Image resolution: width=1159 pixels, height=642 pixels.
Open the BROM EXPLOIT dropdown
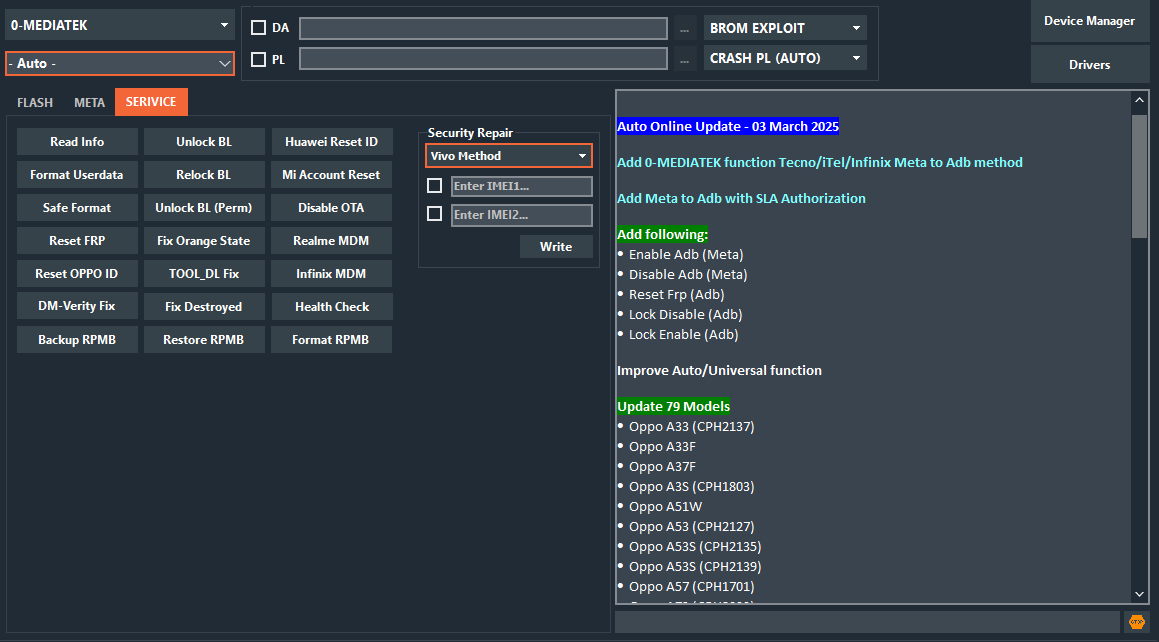point(784,28)
